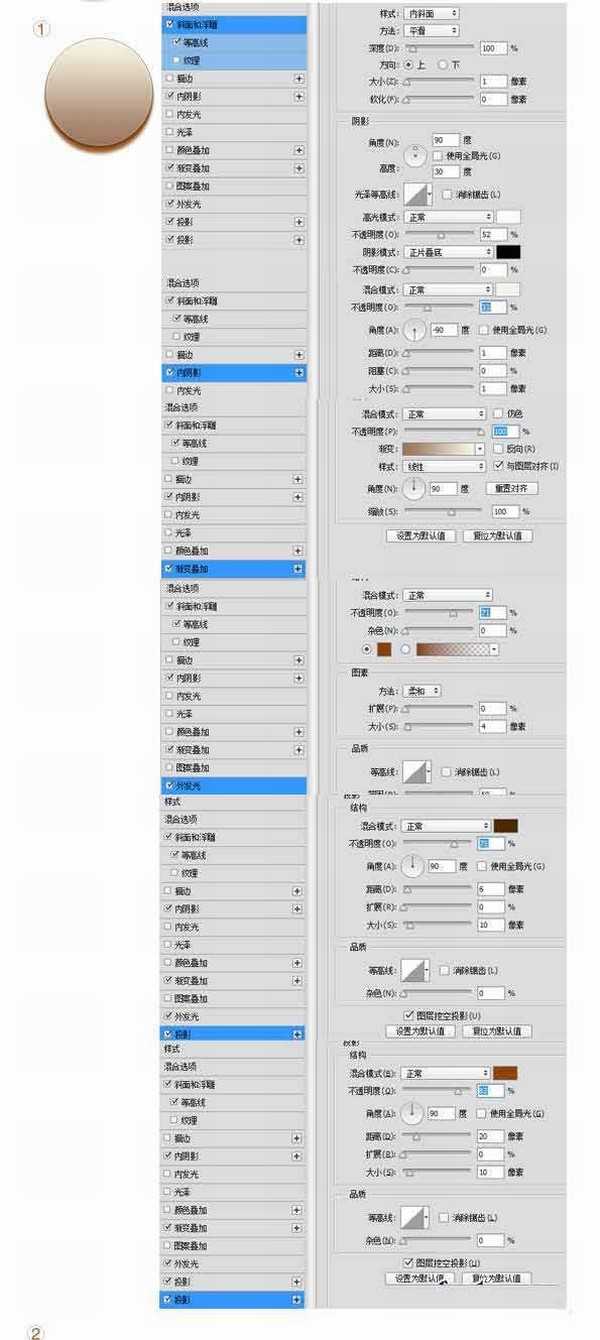
Task: Open the 样式 内斜面 dropdown
Action: (x=432, y=13)
